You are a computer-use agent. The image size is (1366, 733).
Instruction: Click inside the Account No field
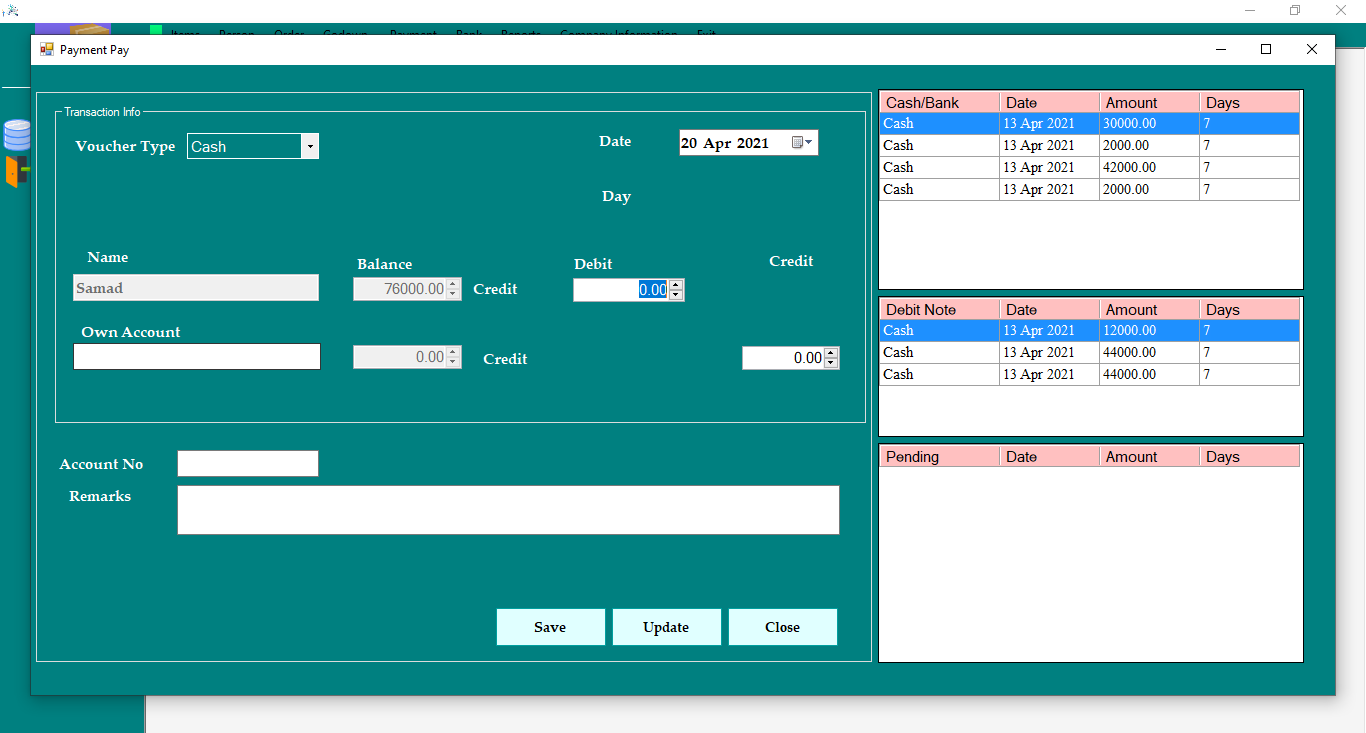pyautogui.click(x=247, y=463)
